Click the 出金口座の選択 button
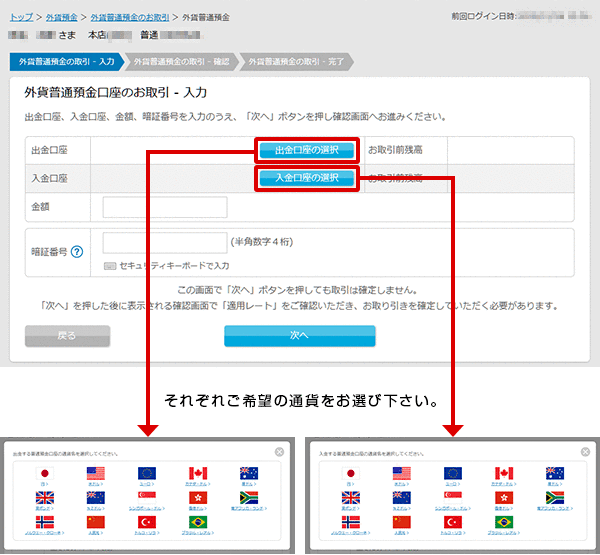The image size is (600, 555). pyautogui.click(x=307, y=150)
